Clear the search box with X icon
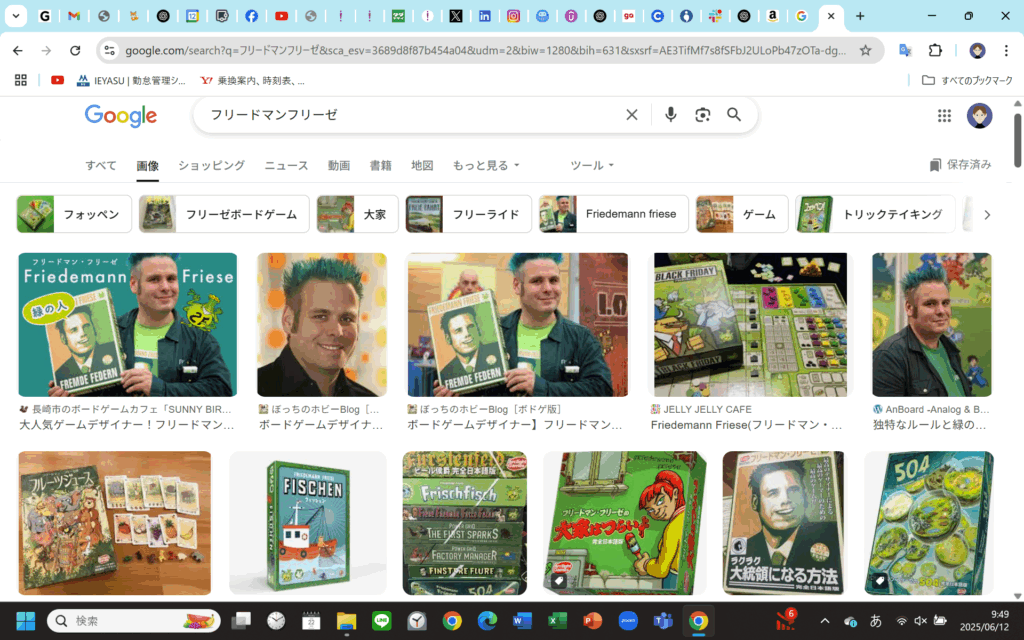 632,115
